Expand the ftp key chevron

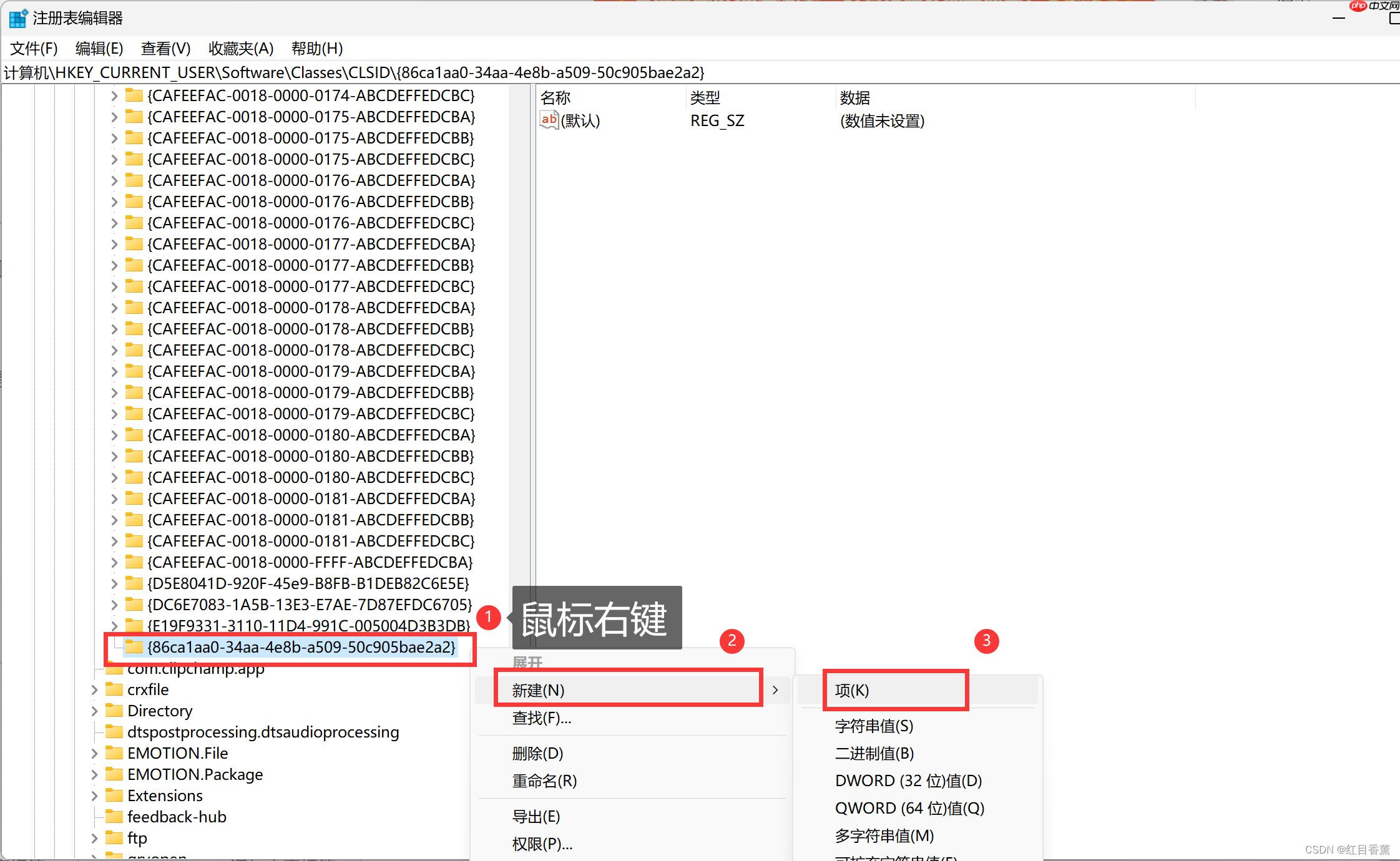(x=94, y=838)
